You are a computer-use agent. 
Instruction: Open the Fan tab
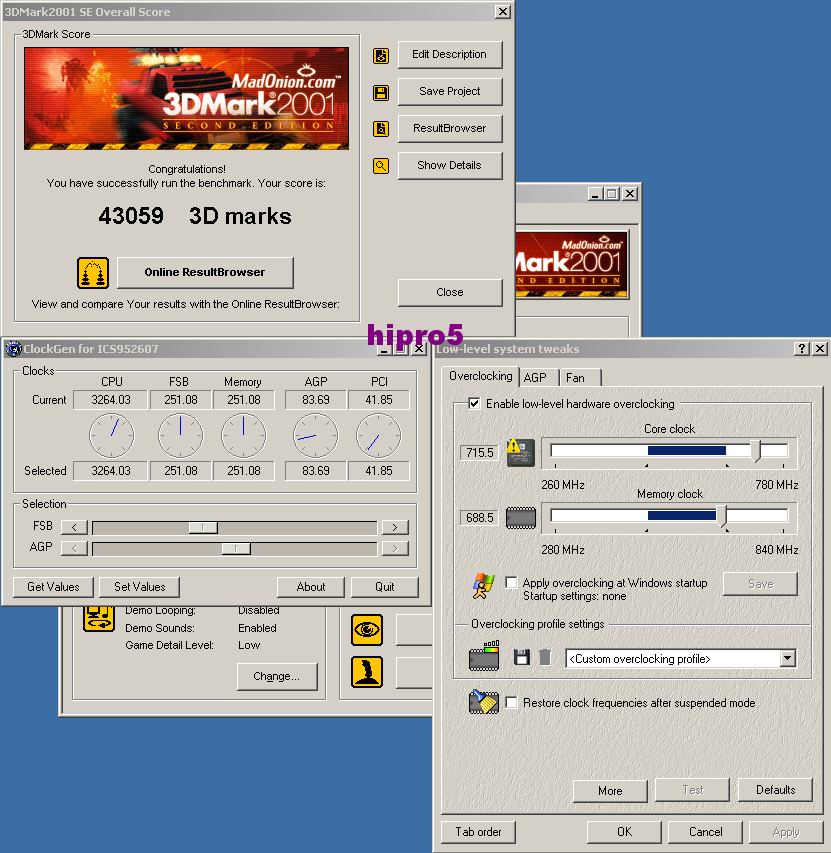point(576,378)
